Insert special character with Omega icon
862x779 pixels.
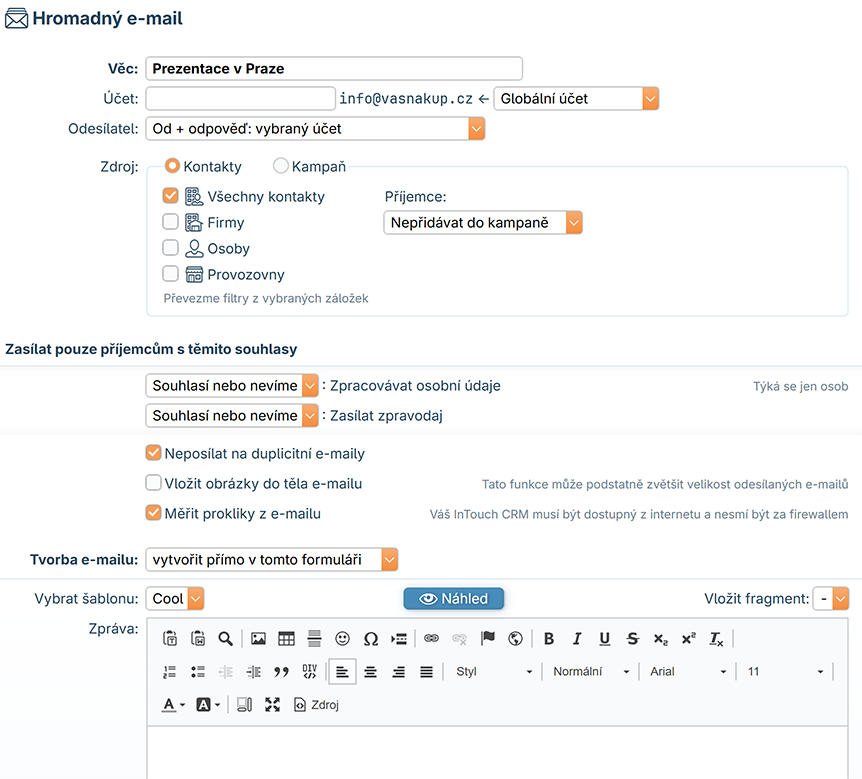click(x=371, y=638)
